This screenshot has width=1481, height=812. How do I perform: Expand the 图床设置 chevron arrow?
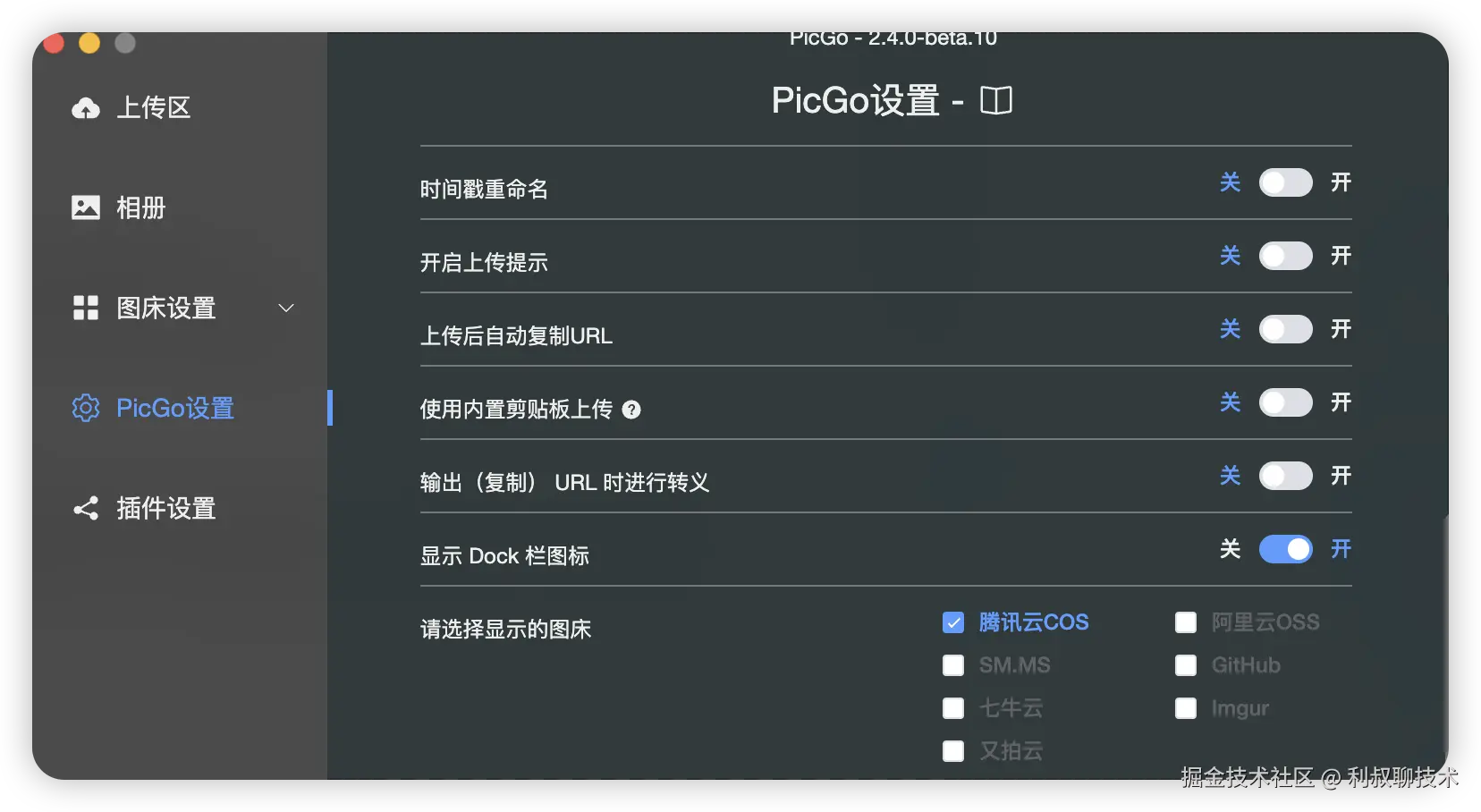286,308
